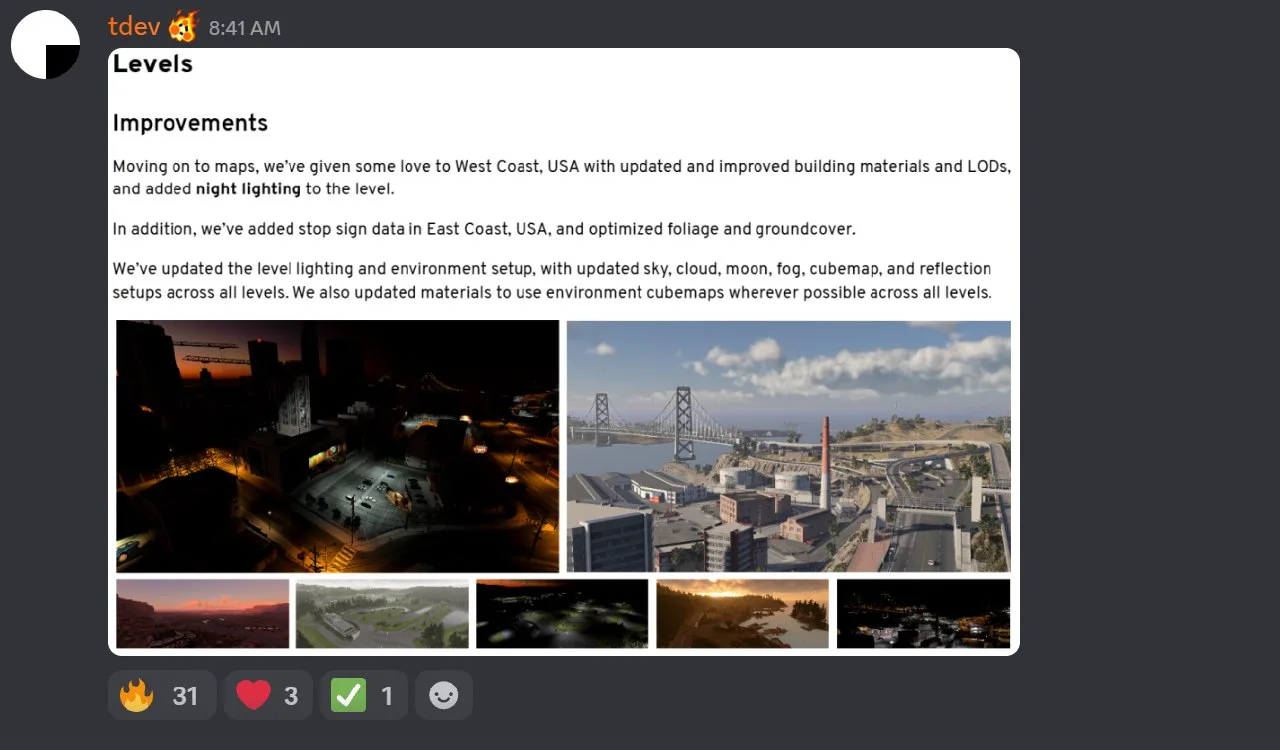Click the tdev username
Image resolution: width=1280 pixels, height=750 pixels.
pyautogui.click(x=133, y=27)
